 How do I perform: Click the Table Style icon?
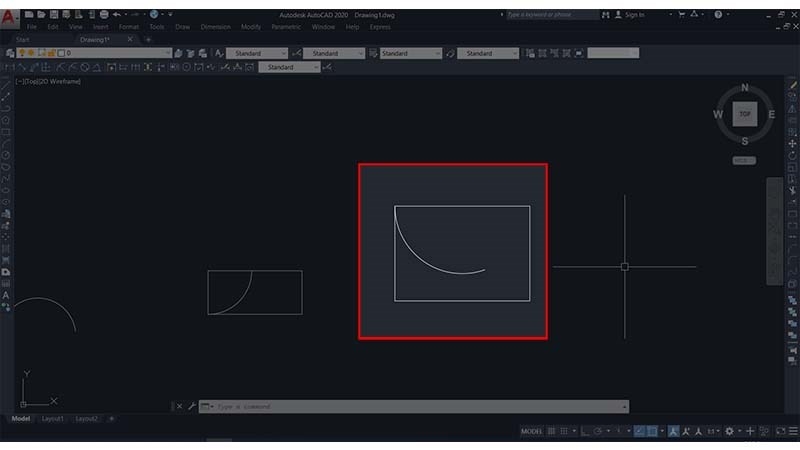click(373, 53)
